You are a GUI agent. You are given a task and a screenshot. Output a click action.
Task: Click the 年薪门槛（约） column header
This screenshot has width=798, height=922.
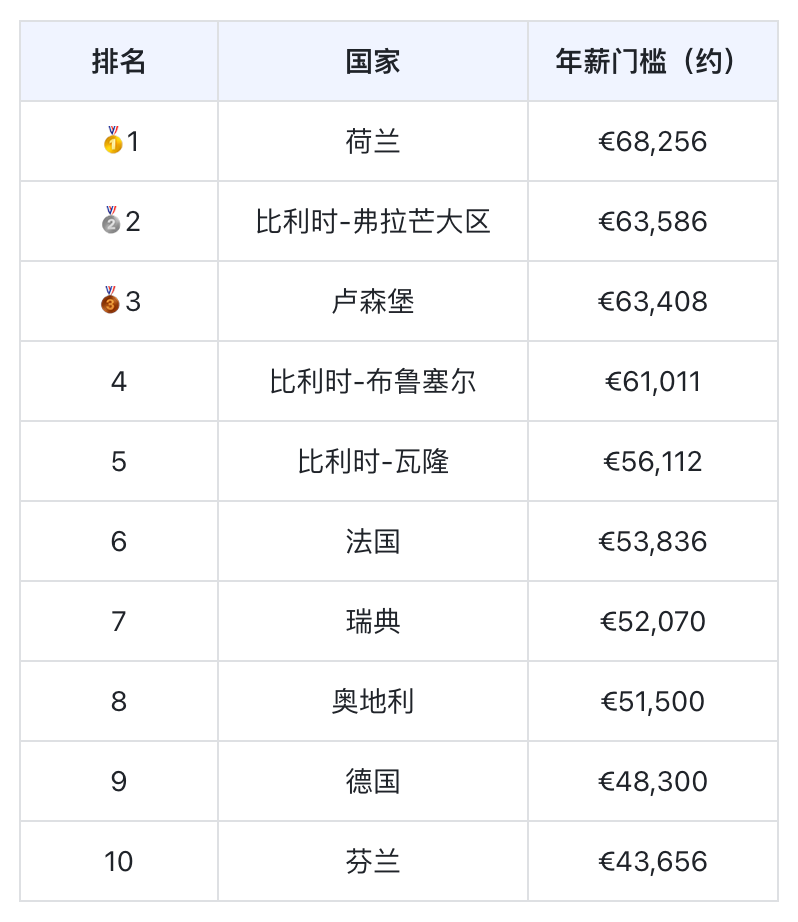[652, 62]
